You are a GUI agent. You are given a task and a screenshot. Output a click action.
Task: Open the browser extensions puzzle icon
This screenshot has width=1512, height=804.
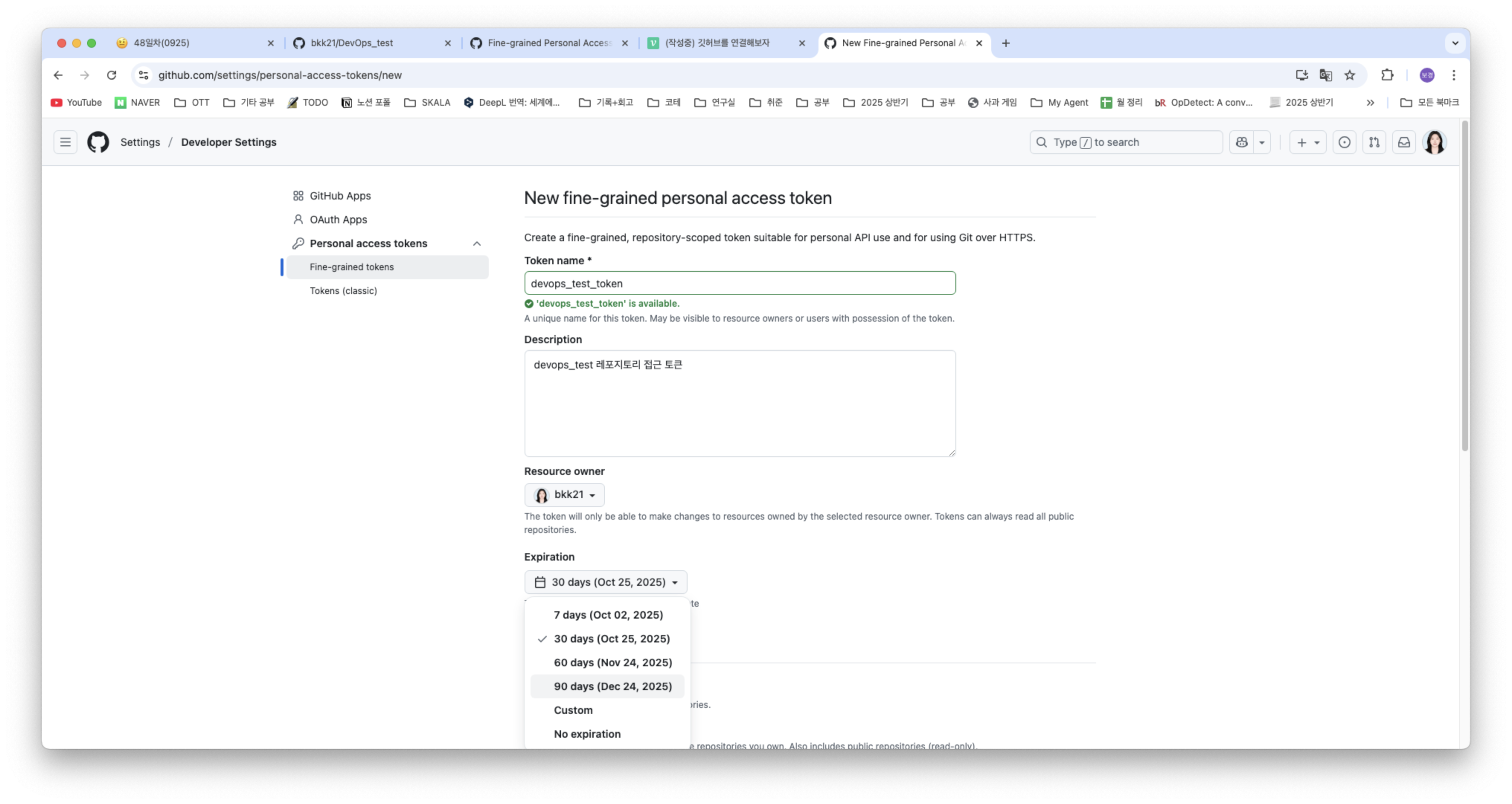click(x=1387, y=75)
